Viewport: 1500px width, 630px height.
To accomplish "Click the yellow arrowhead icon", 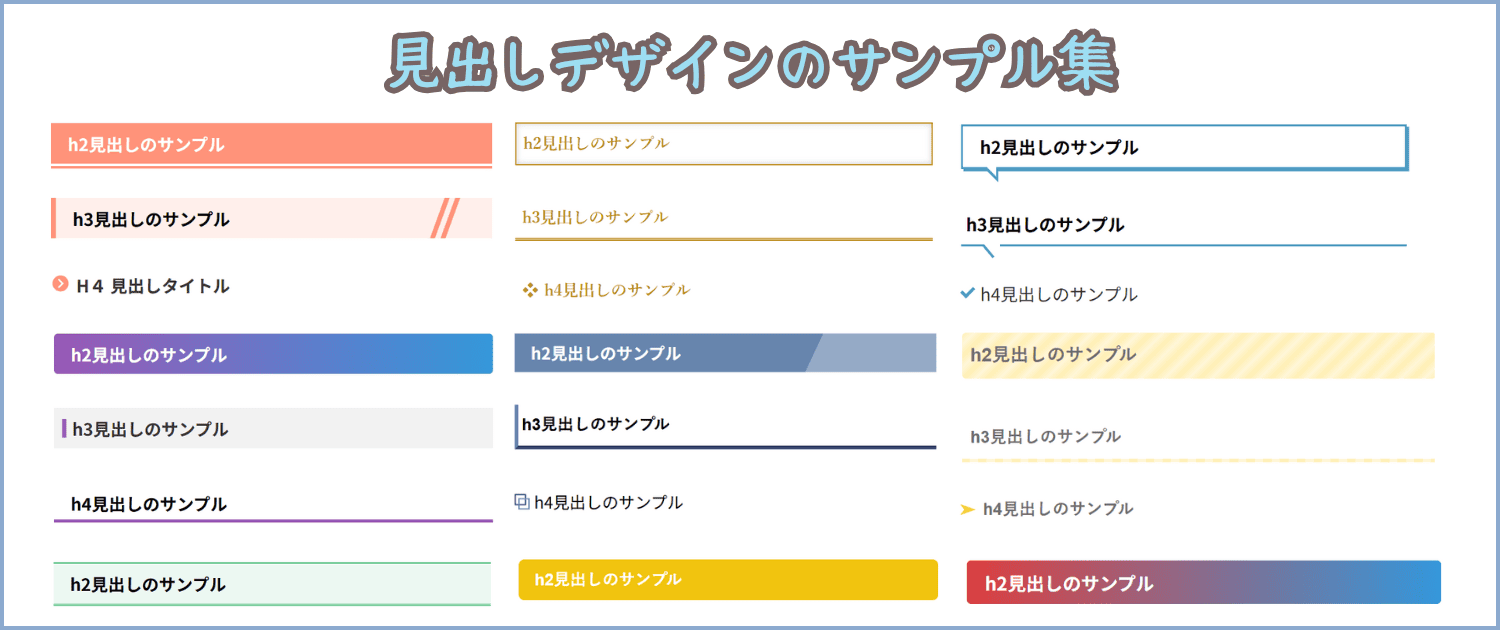I will (x=967, y=509).
